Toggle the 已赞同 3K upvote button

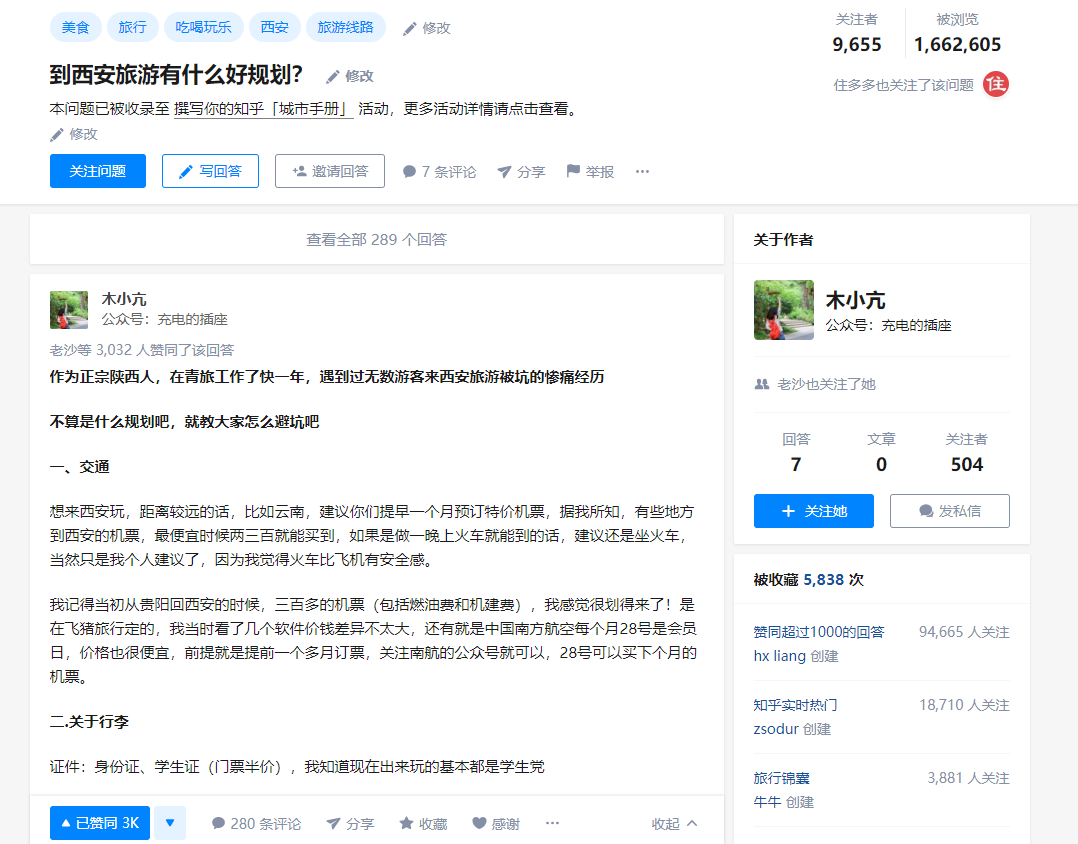100,823
